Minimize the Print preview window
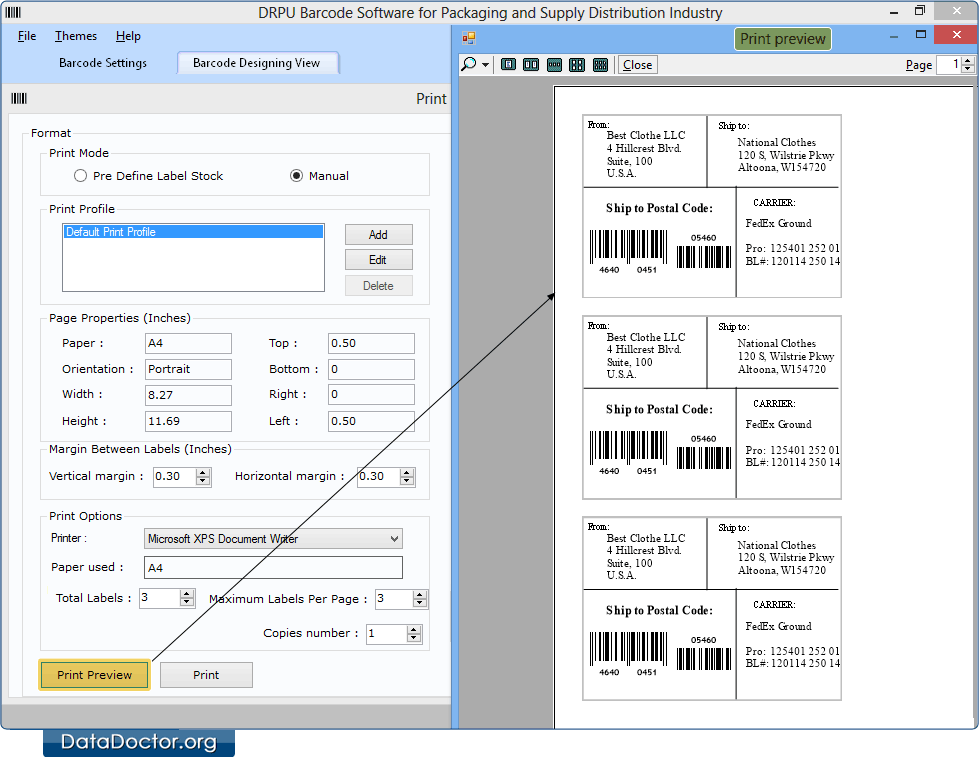The height and width of the screenshot is (757, 979). coord(893,36)
